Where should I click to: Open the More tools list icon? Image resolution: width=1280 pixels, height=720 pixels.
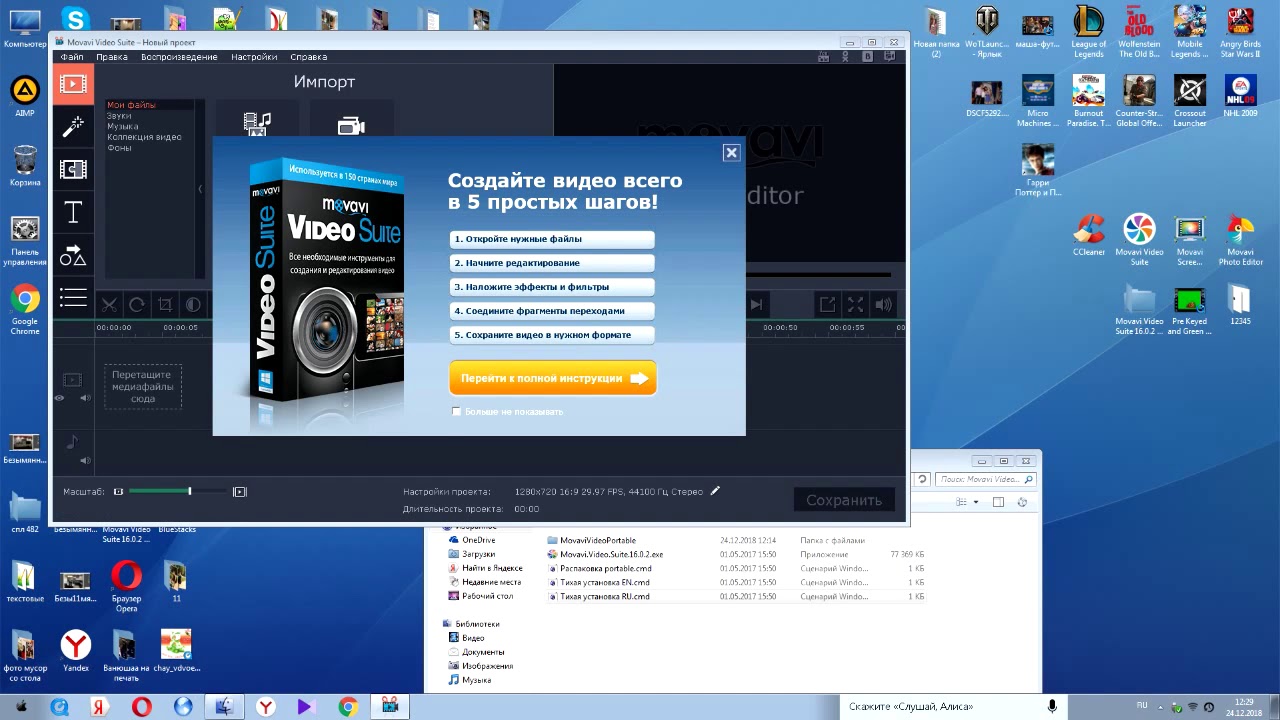73,297
